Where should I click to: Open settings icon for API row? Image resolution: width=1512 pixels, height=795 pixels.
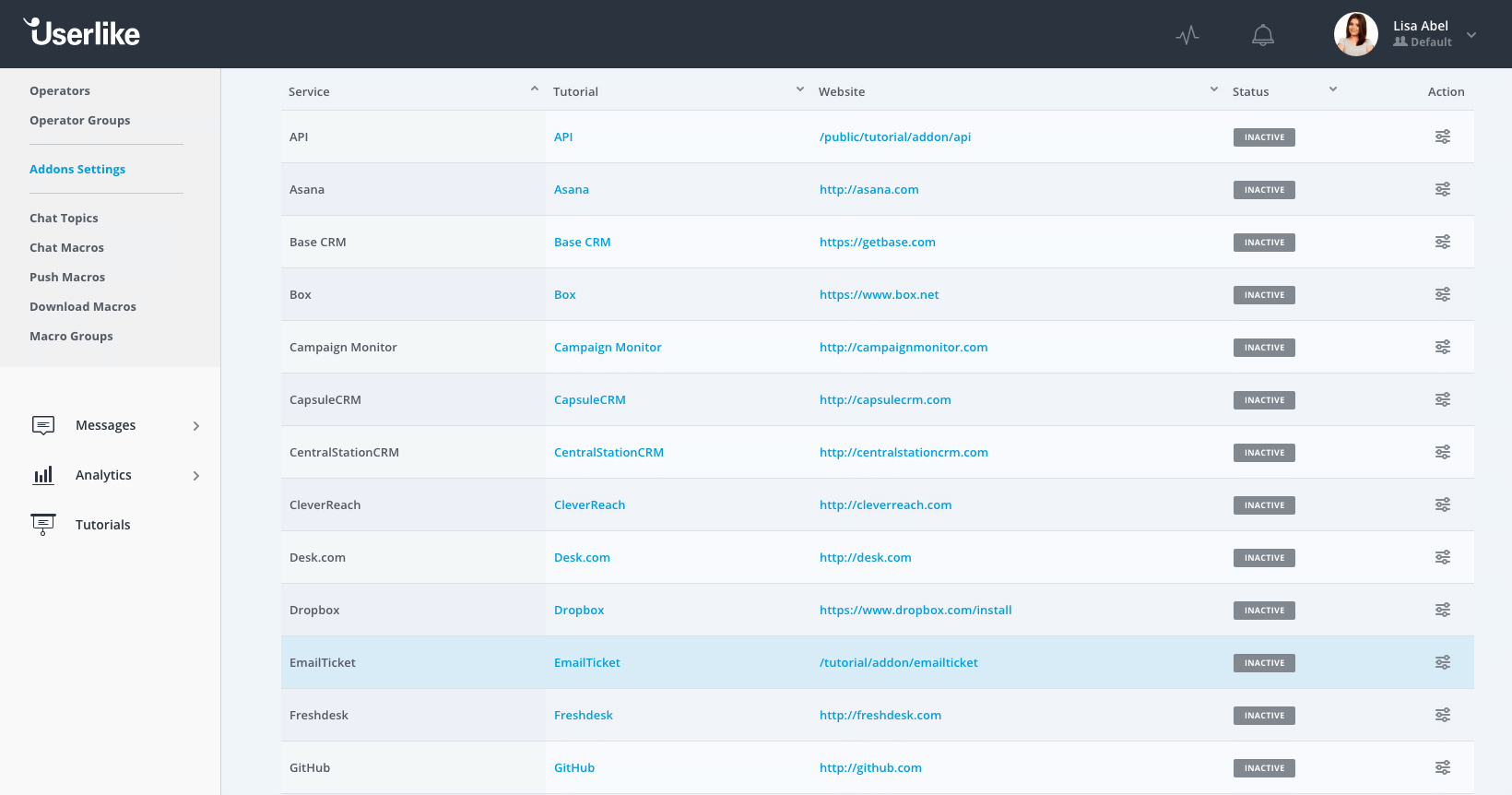coord(1443,136)
